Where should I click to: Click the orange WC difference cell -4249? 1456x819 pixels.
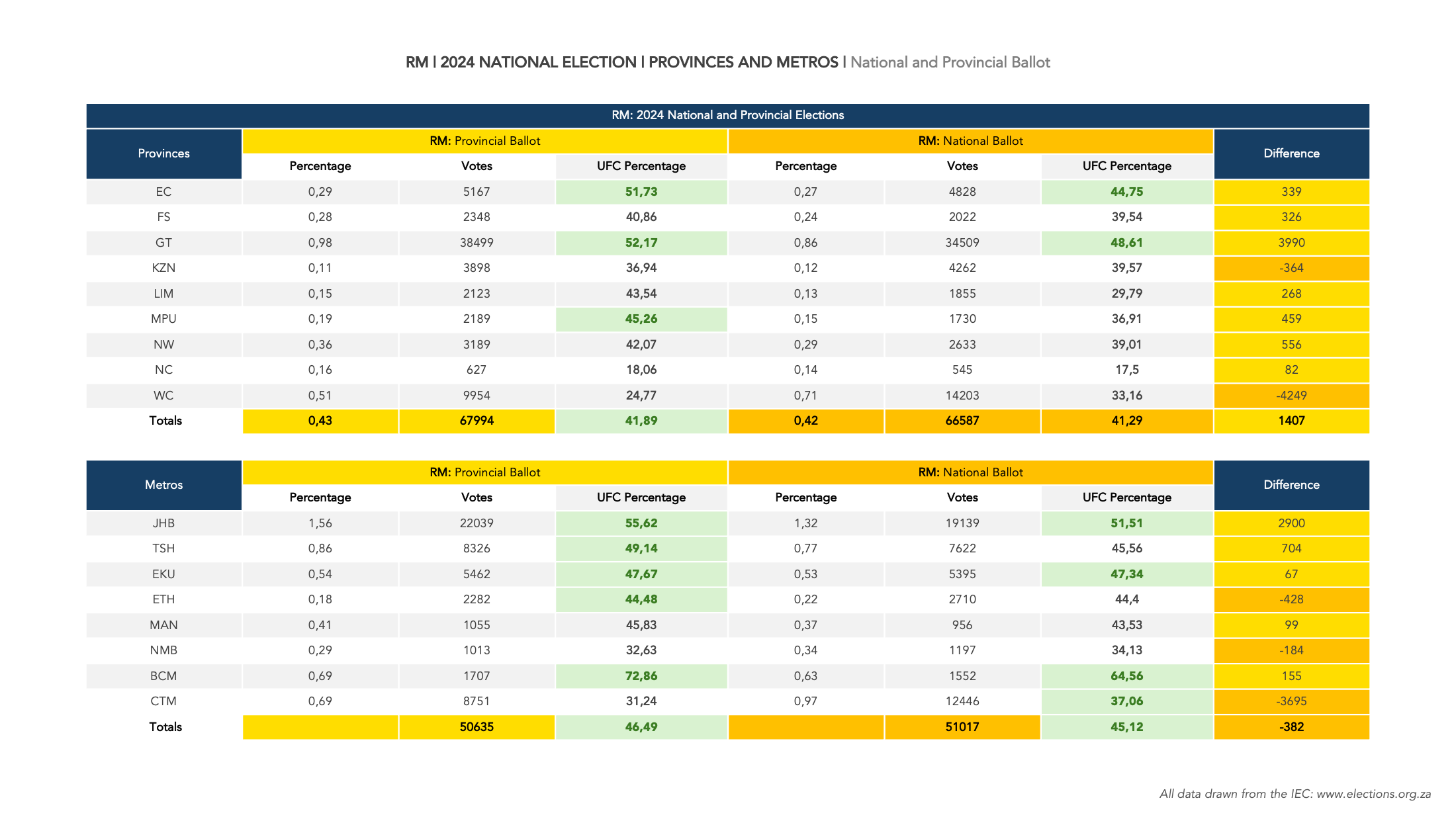pyautogui.click(x=1291, y=396)
